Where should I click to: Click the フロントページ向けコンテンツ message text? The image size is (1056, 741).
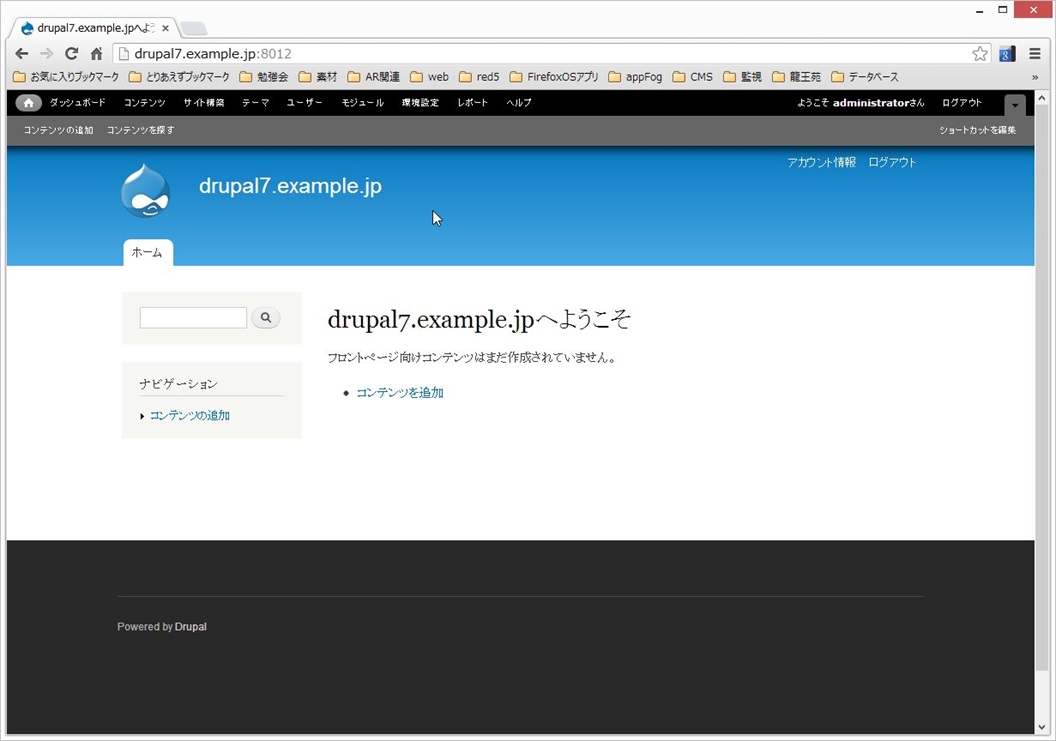[x=471, y=358]
